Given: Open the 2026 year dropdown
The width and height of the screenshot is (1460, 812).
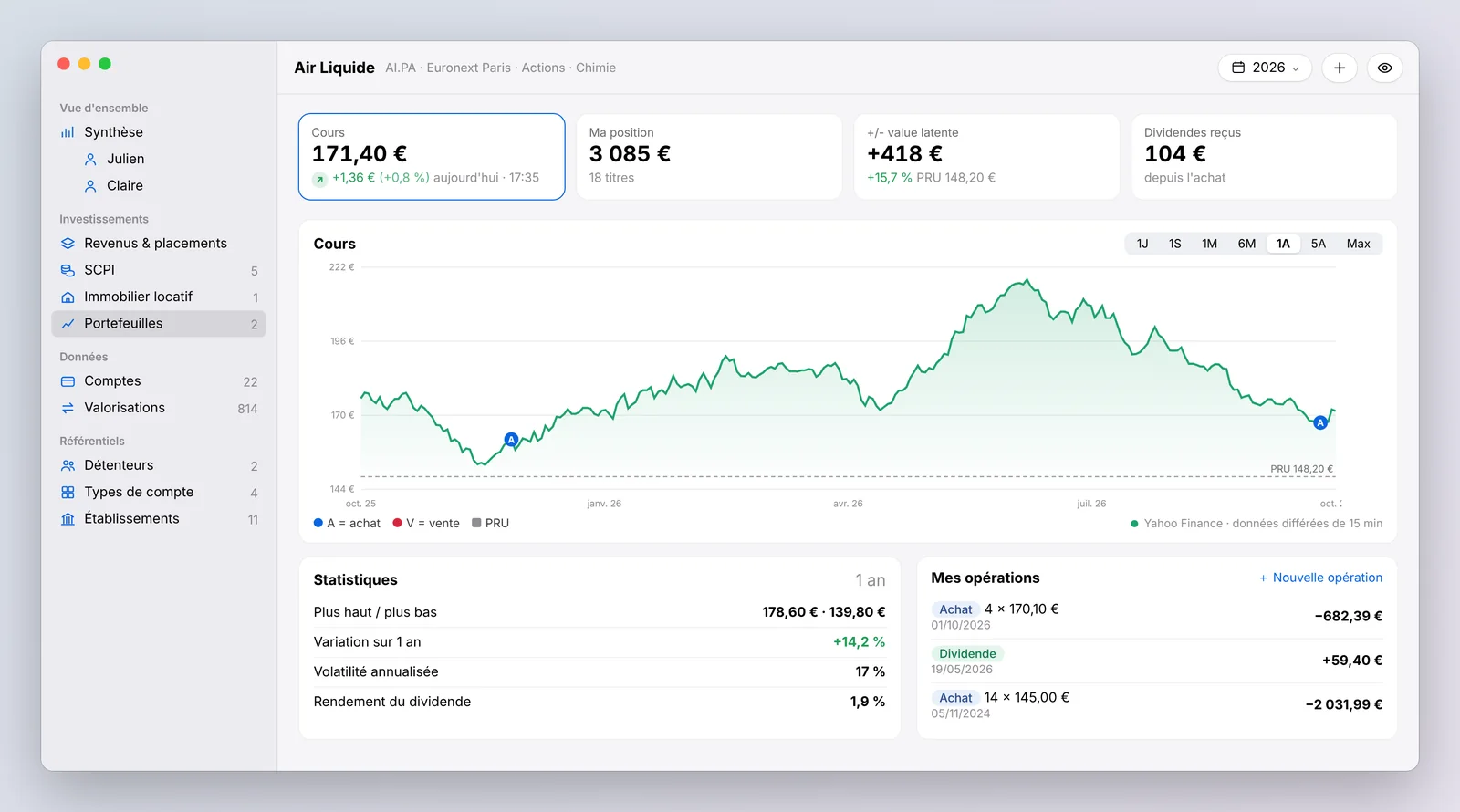Looking at the screenshot, I should tap(1265, 68).
